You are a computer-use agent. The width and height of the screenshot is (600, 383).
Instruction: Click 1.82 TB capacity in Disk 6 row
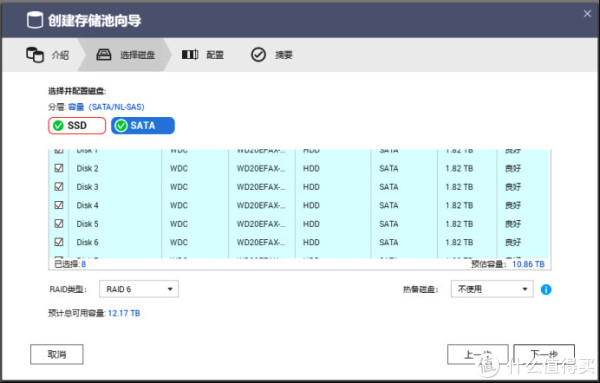pyautogui.click(x=459, y=242)
